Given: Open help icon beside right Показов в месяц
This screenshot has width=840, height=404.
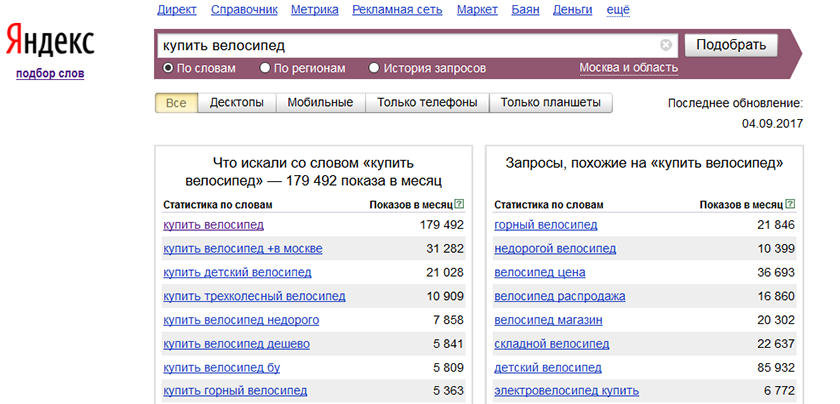Looking at the screenshot, I should pyautogui.click(x=791, y=204).
